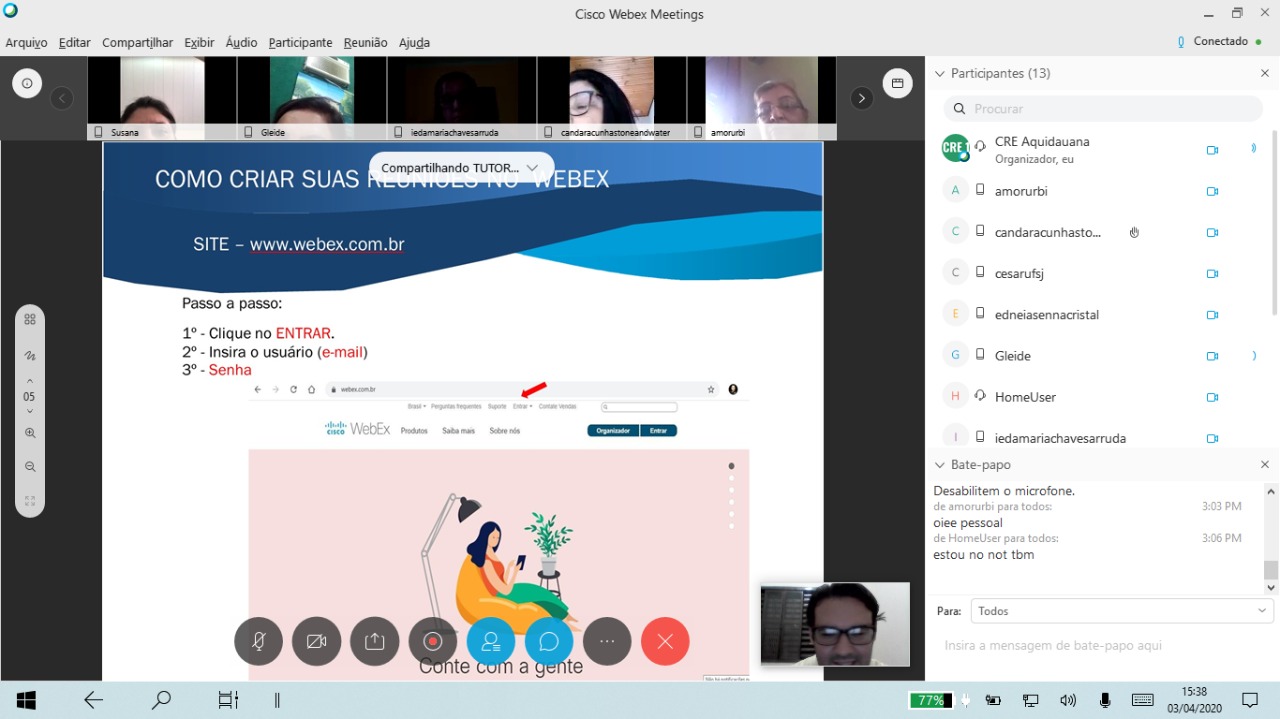Open the share content button
Image resolution: width=1280 pixels, height=719 pixels.
[375, 642]
